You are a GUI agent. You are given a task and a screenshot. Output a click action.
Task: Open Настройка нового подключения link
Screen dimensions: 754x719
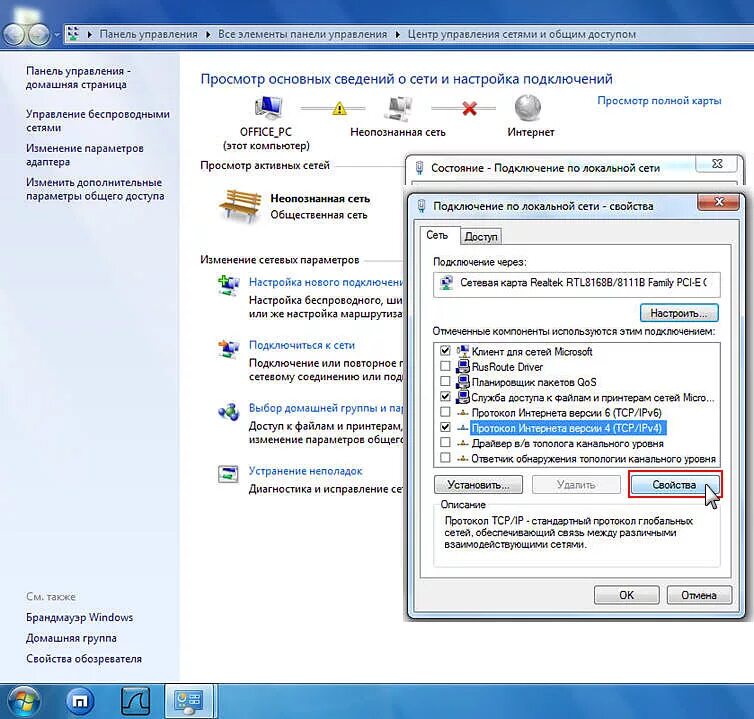pos(326,282)
